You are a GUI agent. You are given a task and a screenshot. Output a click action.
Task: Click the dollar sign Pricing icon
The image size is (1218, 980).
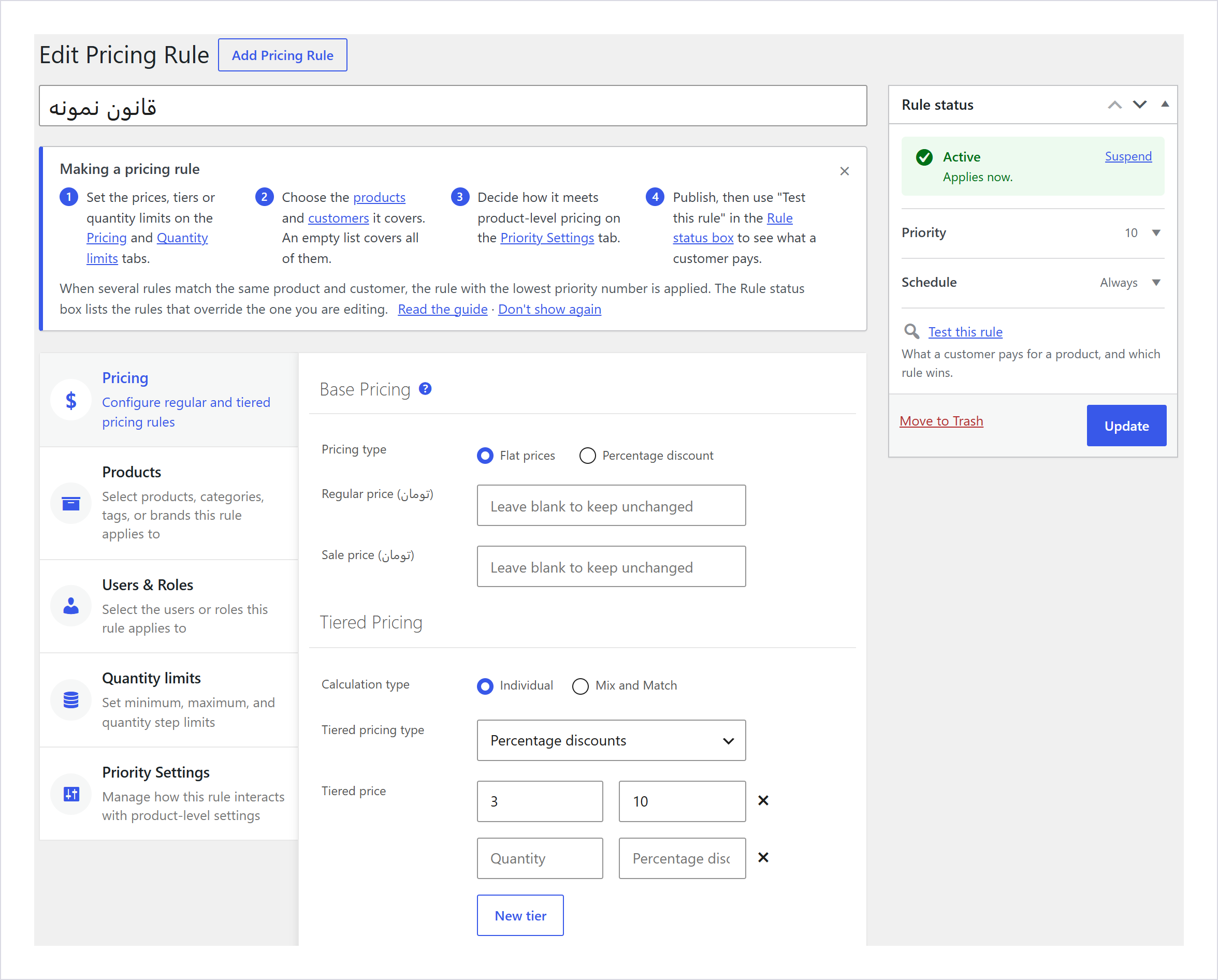(x=70, y=400)
